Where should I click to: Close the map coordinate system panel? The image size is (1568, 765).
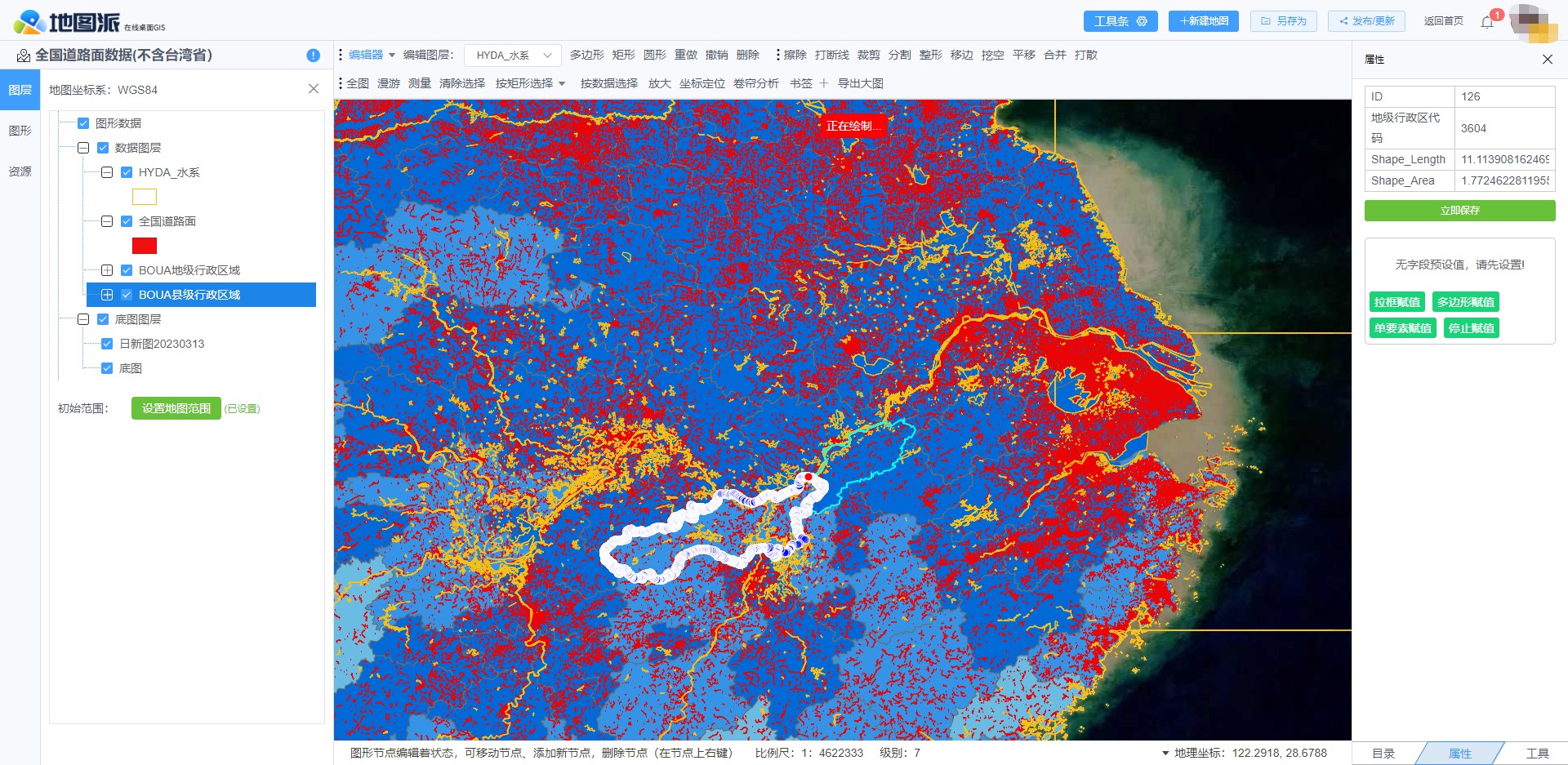tap(314, 89)
